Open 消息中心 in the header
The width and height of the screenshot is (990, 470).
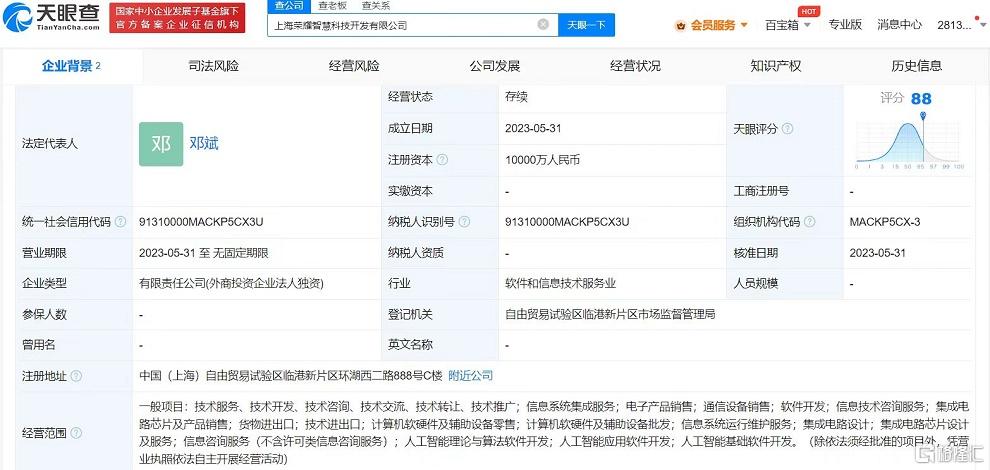(x=899, y=25)
